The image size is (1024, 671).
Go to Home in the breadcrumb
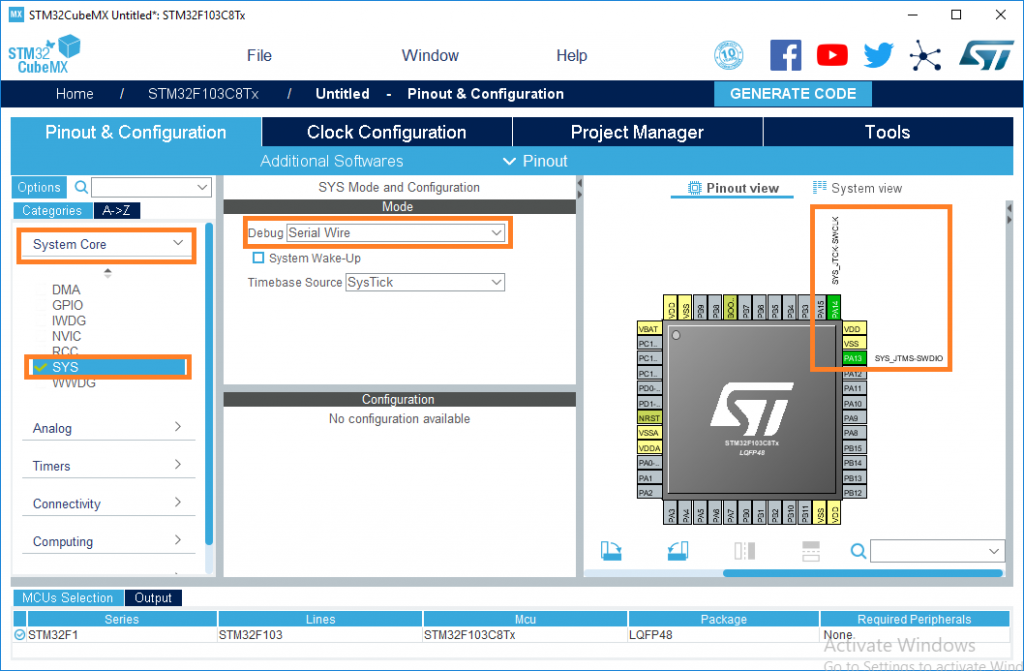tap(74, 94)
